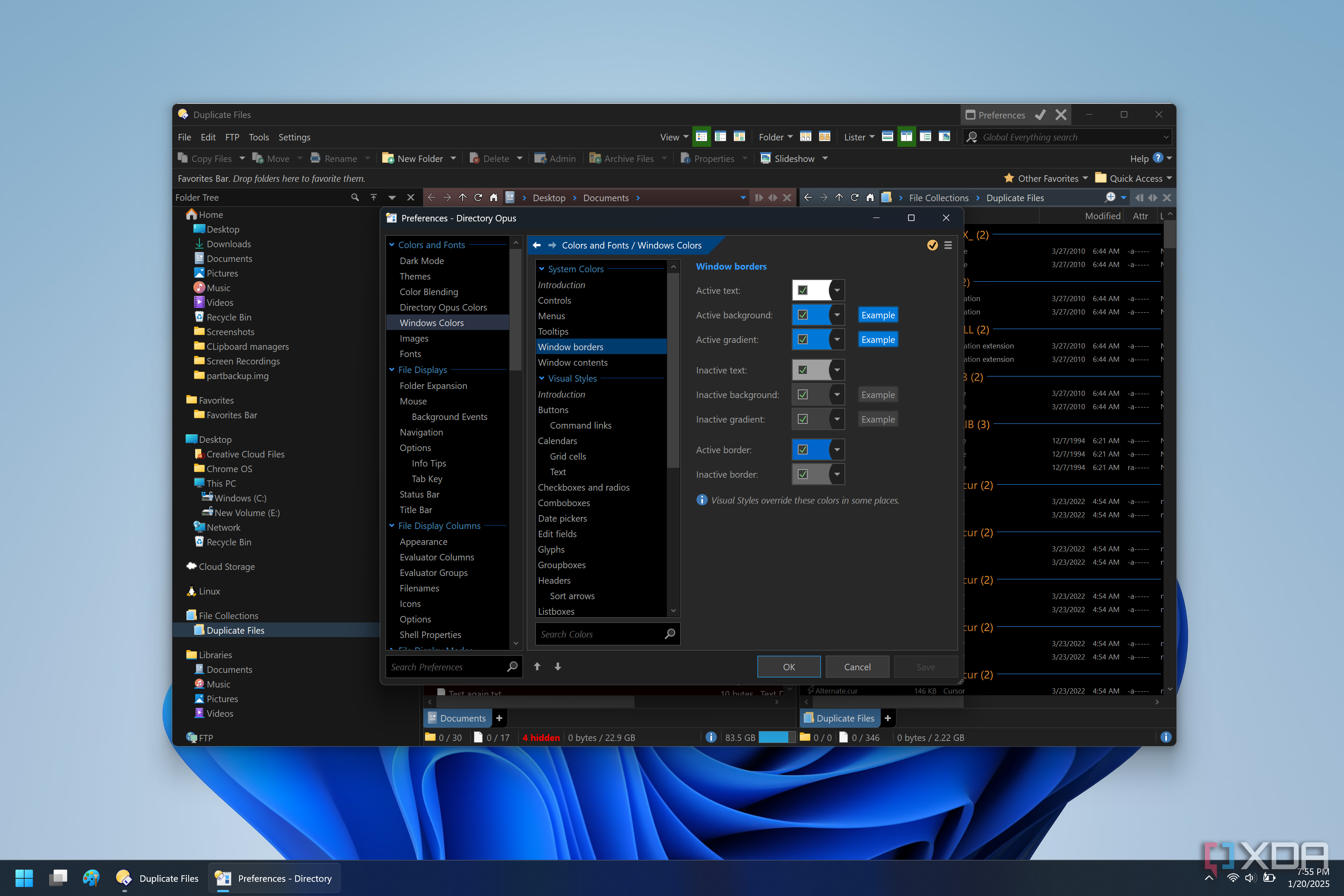Screen dimensions: 1344x896
Task: Click the Home icon in the Documents pane toolbar
Action: click(x=494, y=198)
